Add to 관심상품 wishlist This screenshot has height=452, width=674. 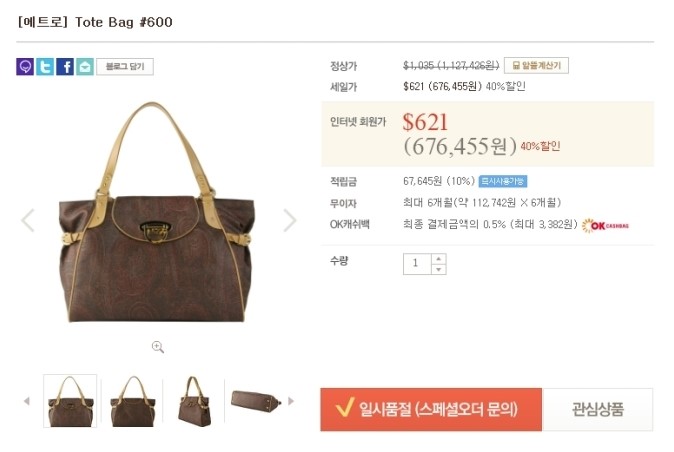click(597, 409)
